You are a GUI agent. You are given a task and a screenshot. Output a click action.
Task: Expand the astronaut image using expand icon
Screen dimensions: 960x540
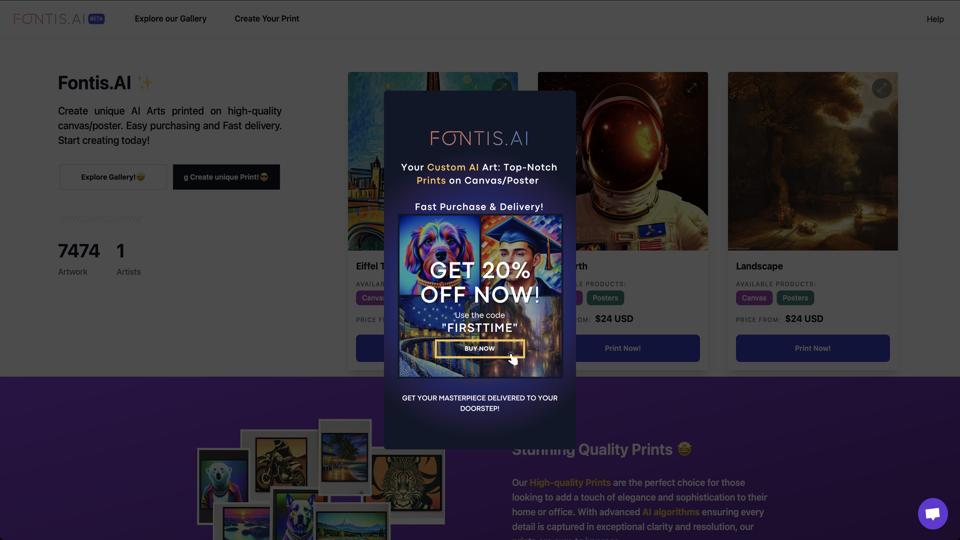691,88
